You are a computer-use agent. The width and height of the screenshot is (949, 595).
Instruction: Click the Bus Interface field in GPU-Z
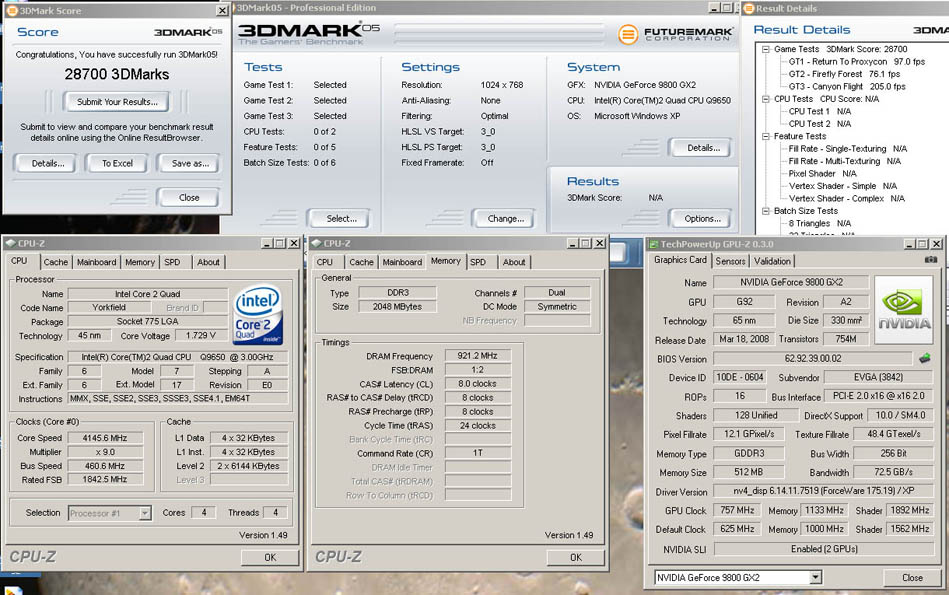(878, 396)
